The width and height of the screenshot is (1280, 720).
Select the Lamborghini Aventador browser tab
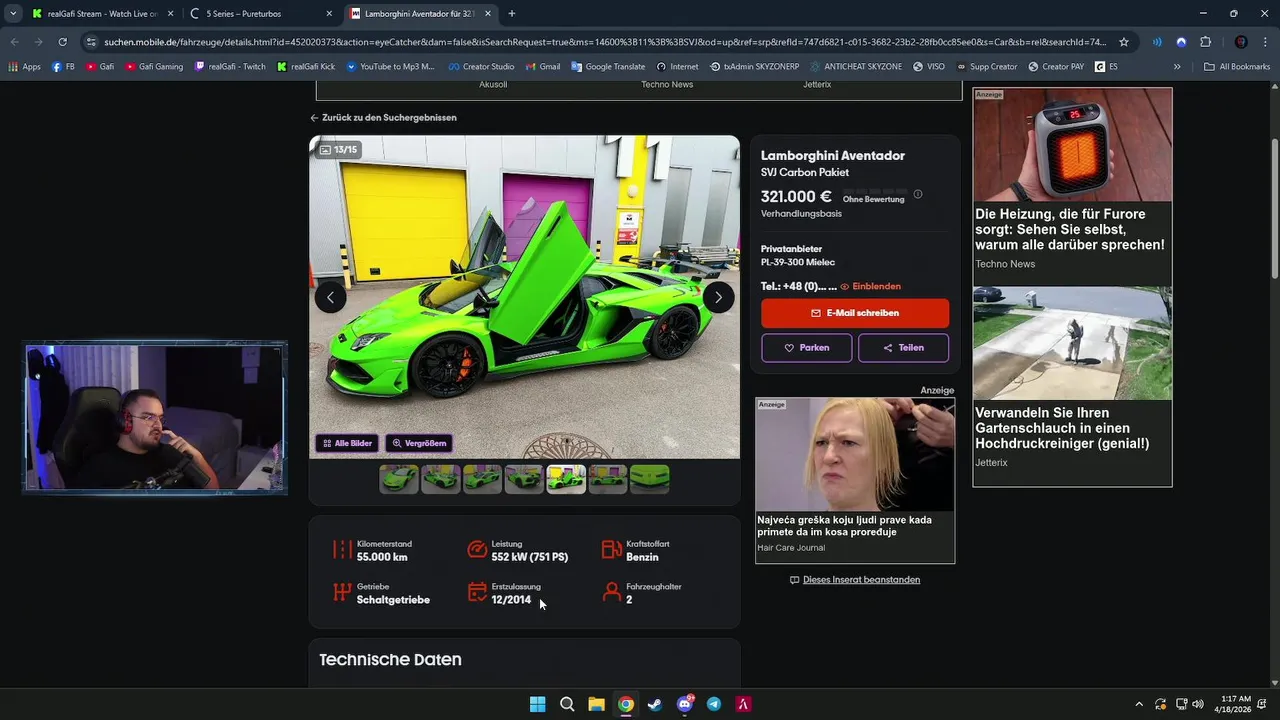click(x=420, y=14)
